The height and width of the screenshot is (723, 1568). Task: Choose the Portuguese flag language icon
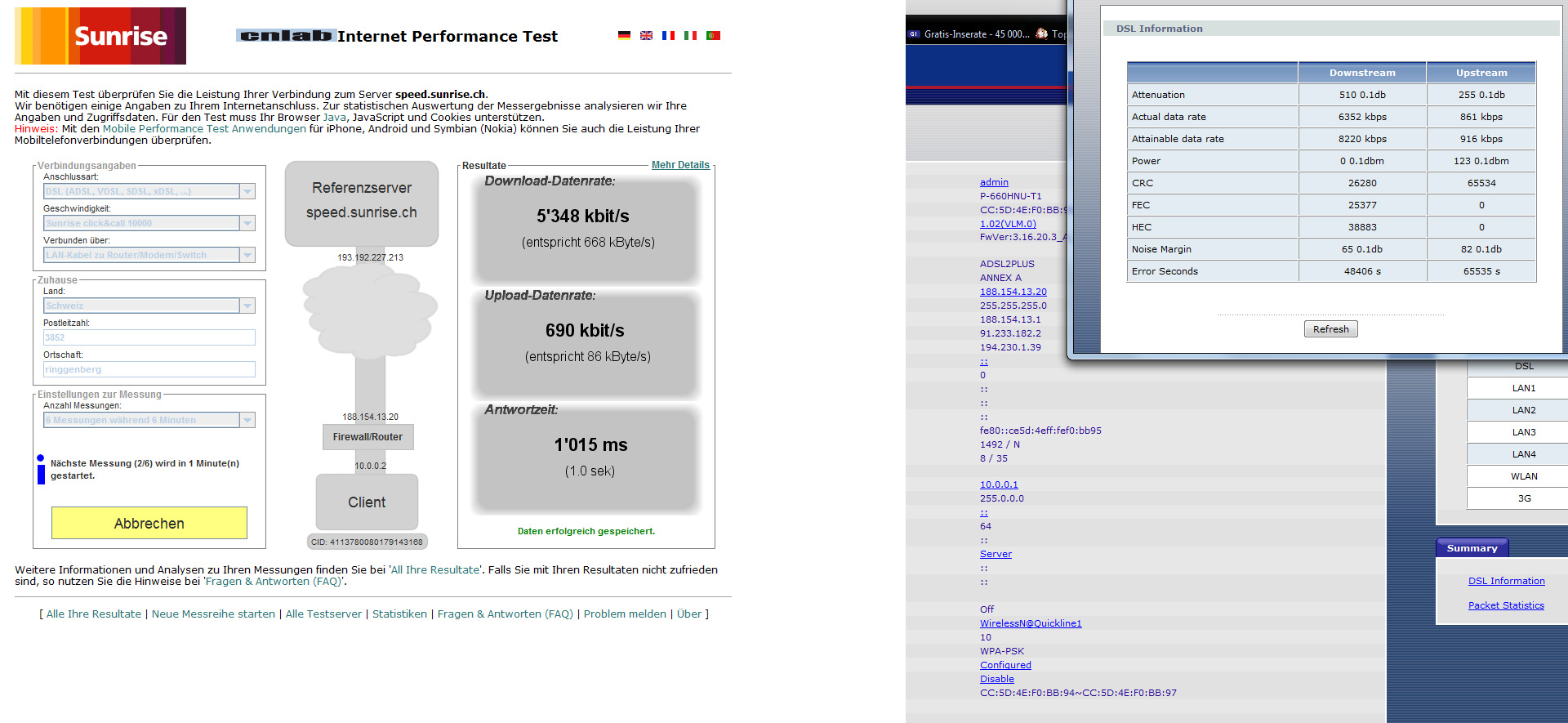click(x=713, y=35)
